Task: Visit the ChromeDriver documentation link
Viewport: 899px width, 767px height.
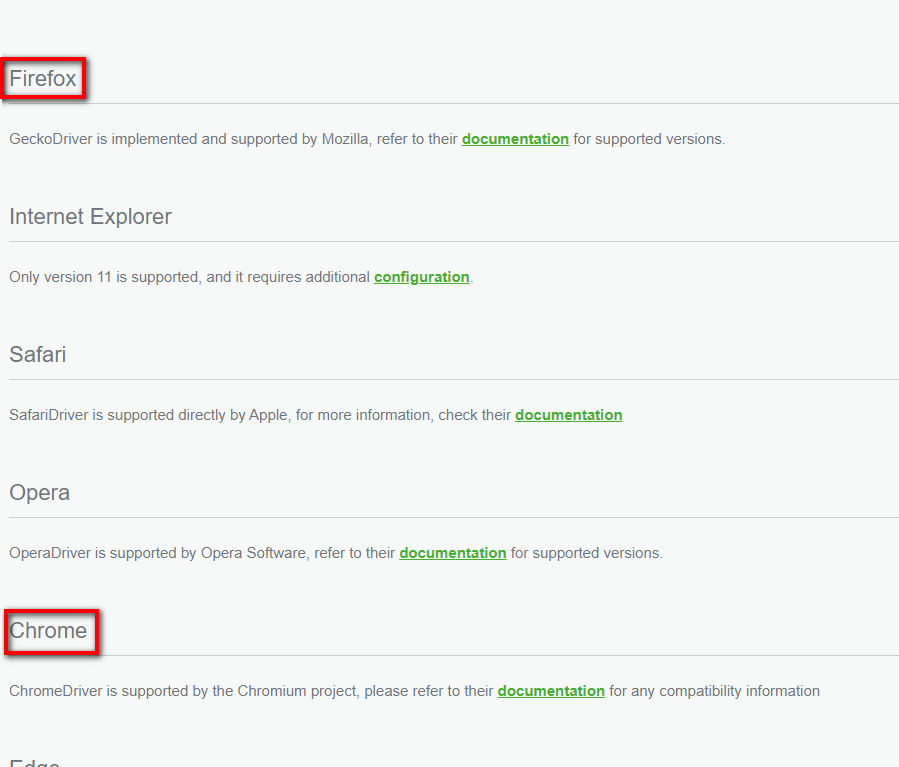Action: 551,691
